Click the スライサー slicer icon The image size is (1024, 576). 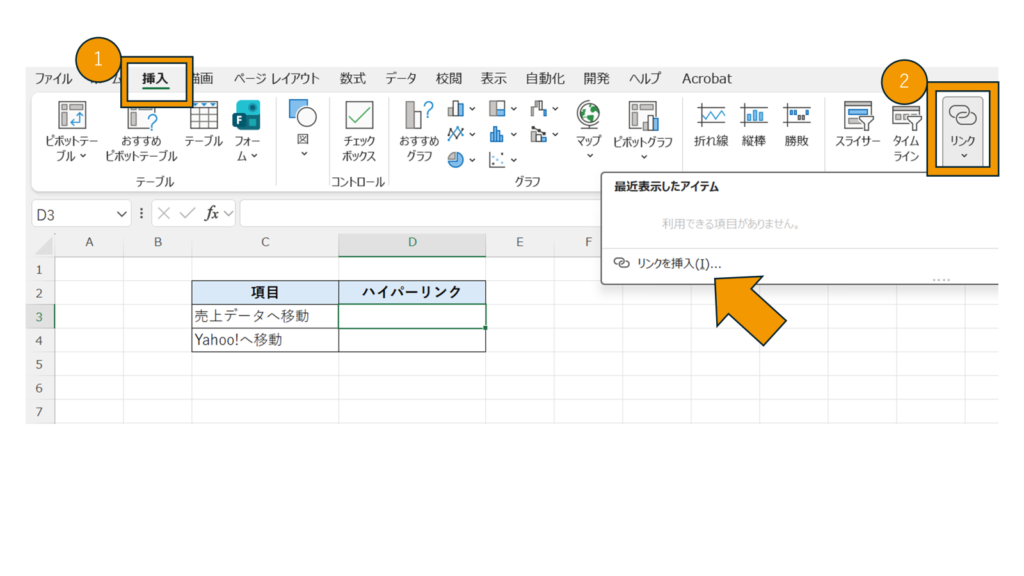click(857, 117)
